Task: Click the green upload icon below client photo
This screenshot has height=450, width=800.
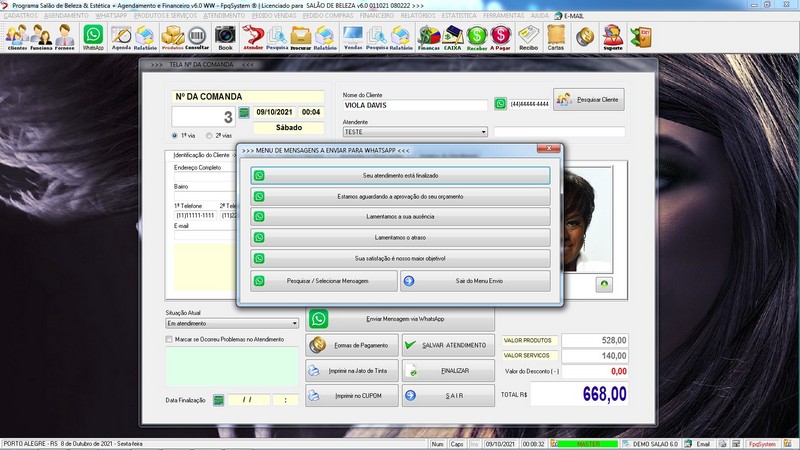Action: (604, 284)
